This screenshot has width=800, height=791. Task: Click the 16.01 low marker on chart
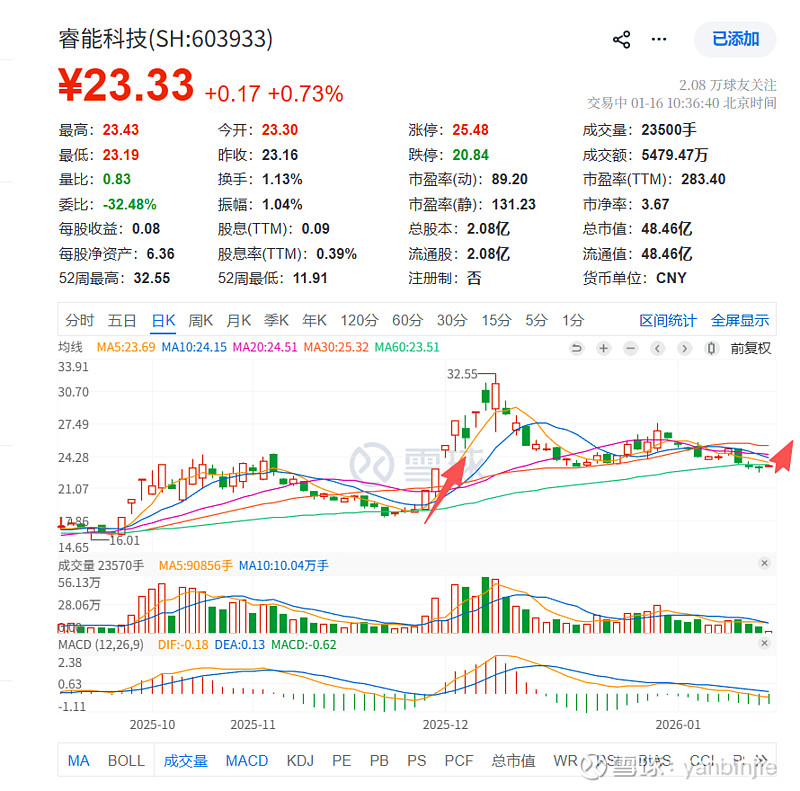[x=124, y=540]
